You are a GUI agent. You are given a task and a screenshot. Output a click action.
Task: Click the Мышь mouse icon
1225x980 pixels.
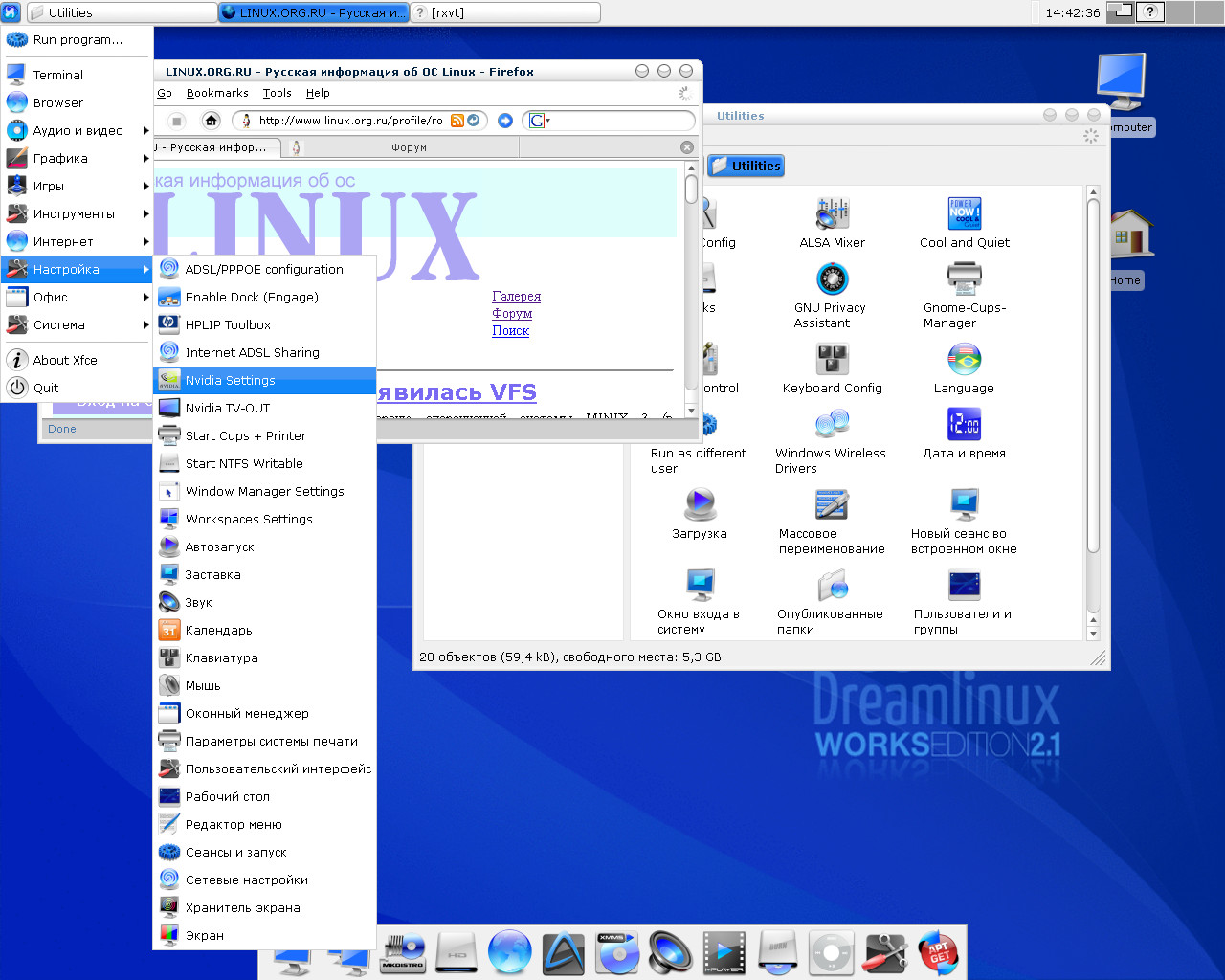point(169,685)
